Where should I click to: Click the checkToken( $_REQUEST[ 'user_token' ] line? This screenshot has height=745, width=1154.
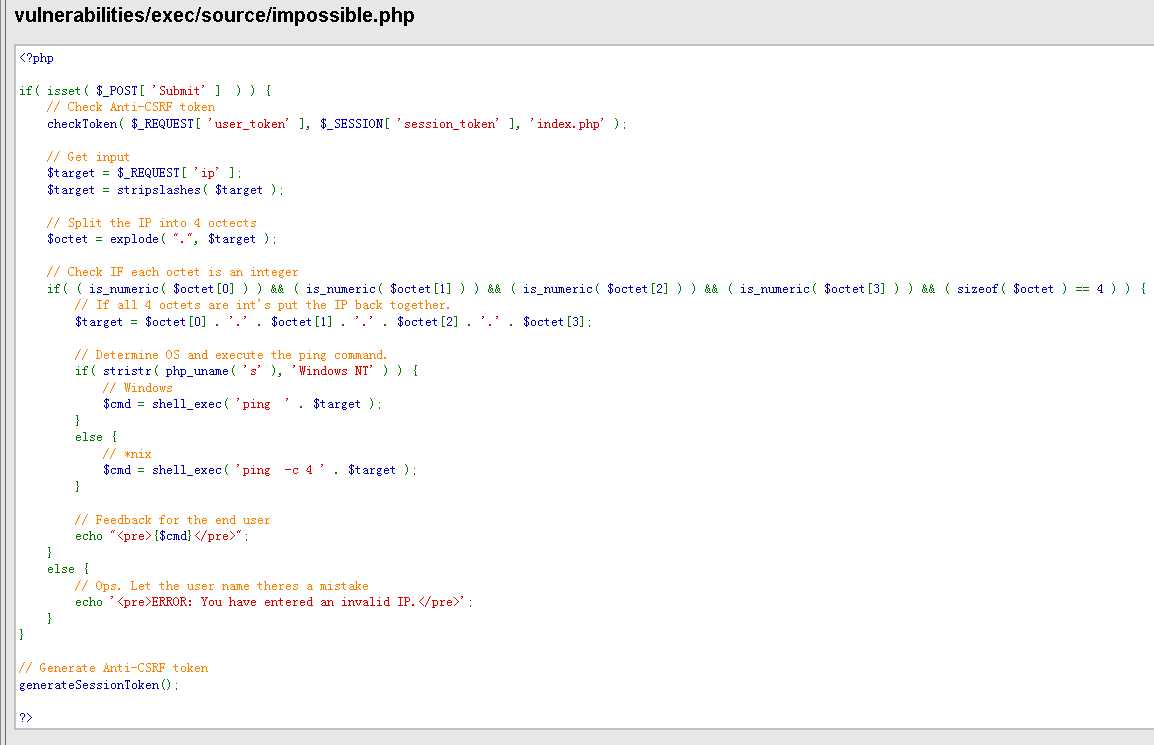coord(336,124)
